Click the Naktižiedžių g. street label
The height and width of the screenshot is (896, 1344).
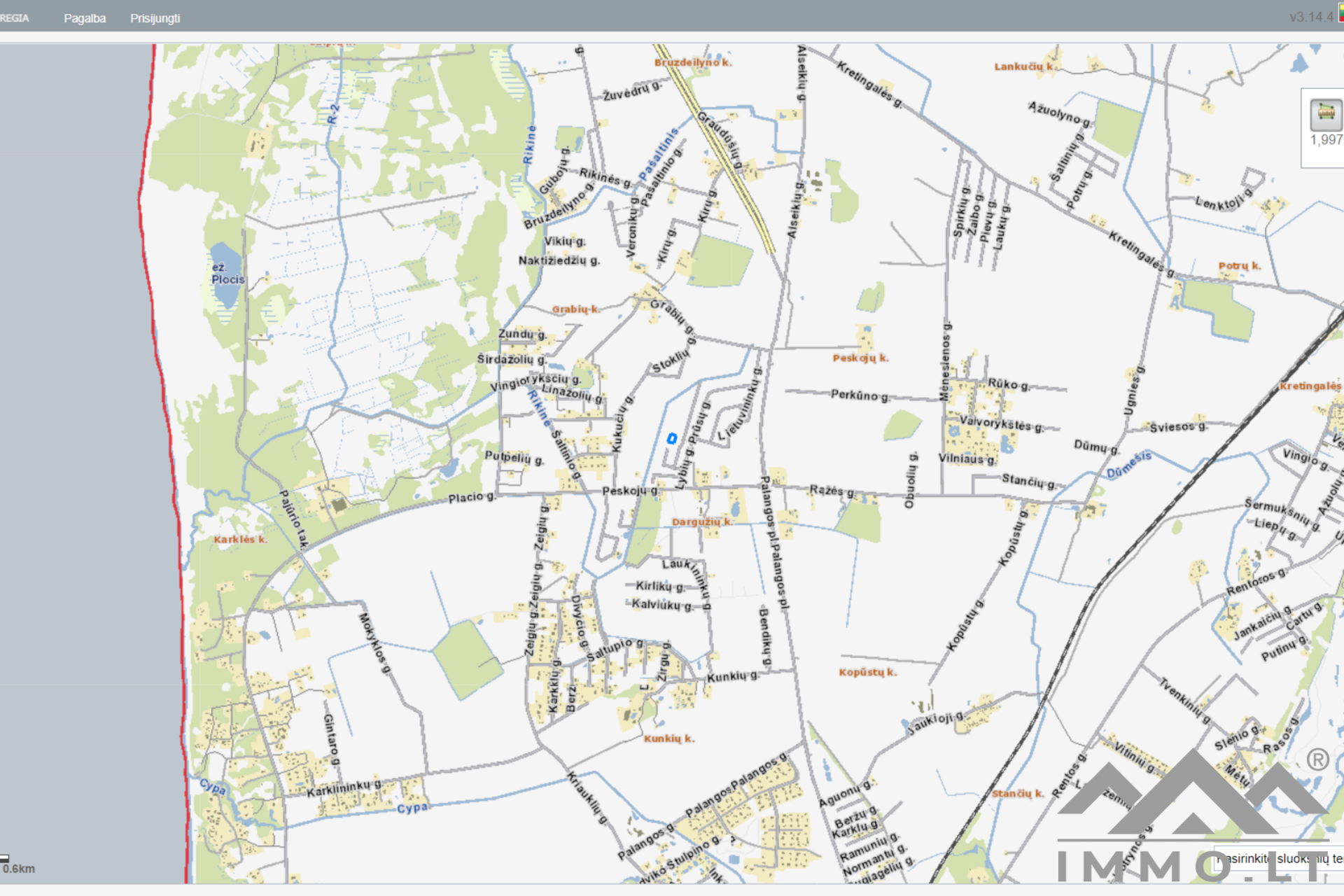click(x=559, y=260)
